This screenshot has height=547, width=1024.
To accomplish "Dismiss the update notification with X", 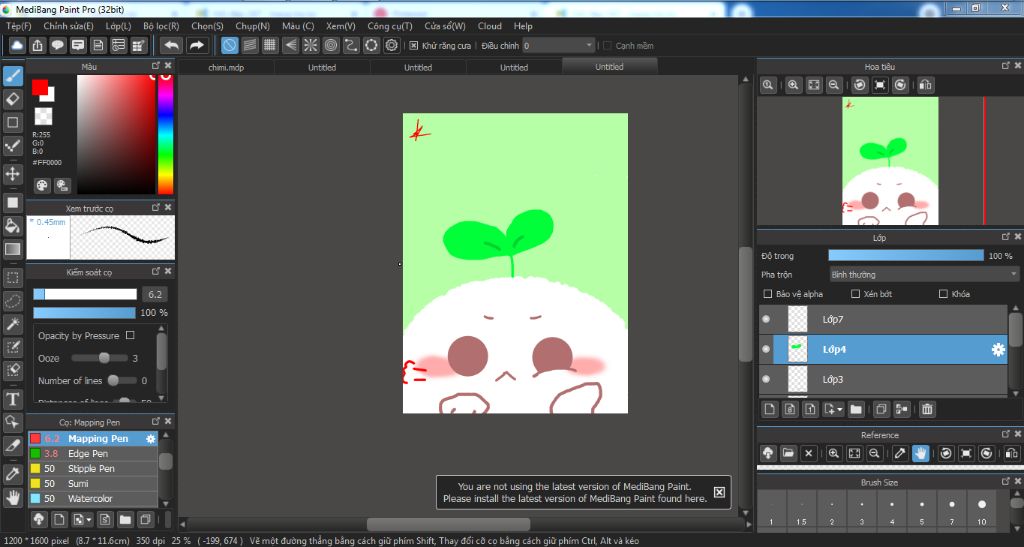I will [719, 492].
